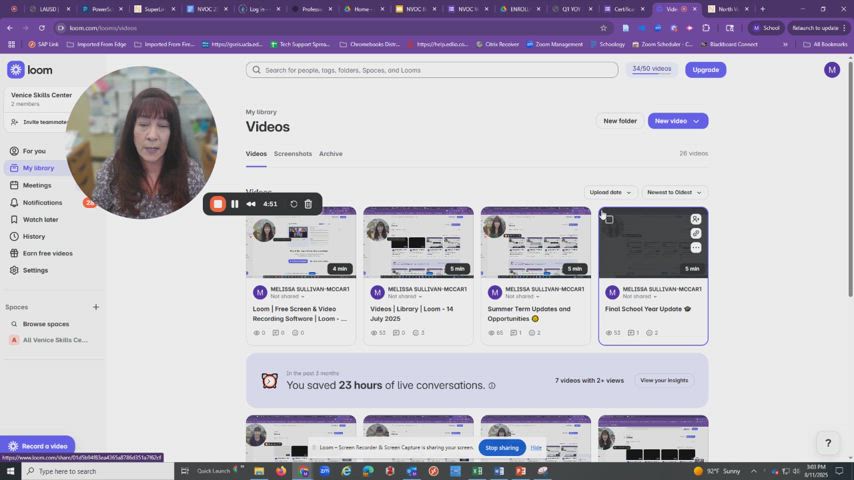This screenshot has width=854, height=480.
Task: Copy link icon on Final School Year Update
Action: point(696,233)
